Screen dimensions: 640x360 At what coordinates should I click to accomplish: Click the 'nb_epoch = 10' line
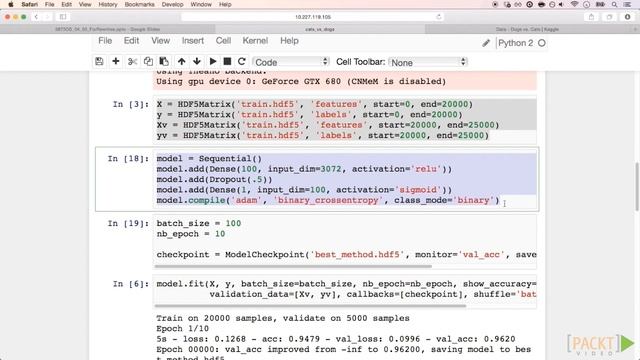[x=191, y=234]
